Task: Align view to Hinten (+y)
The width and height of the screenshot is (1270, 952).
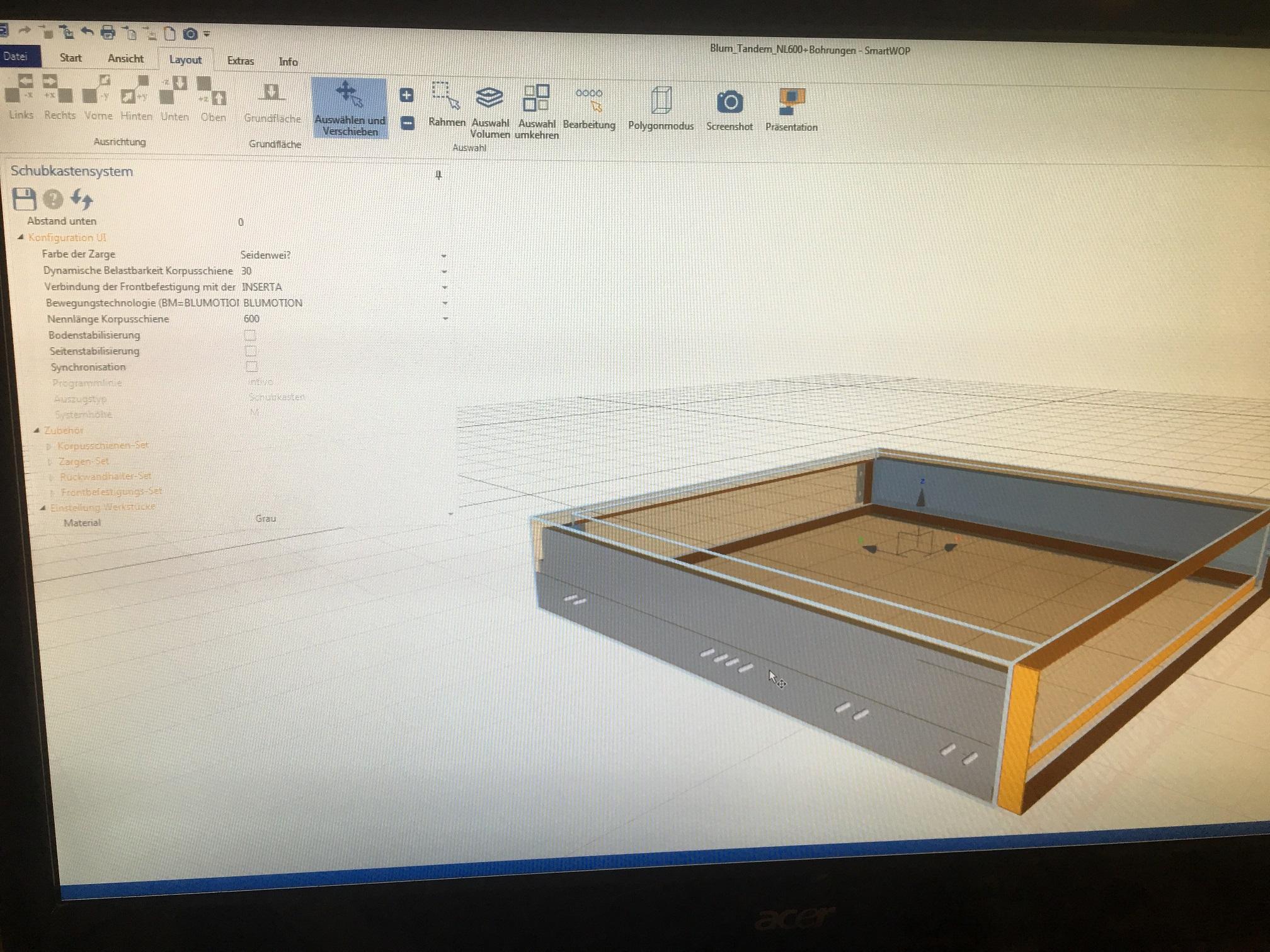Action: tap(136, 99)
